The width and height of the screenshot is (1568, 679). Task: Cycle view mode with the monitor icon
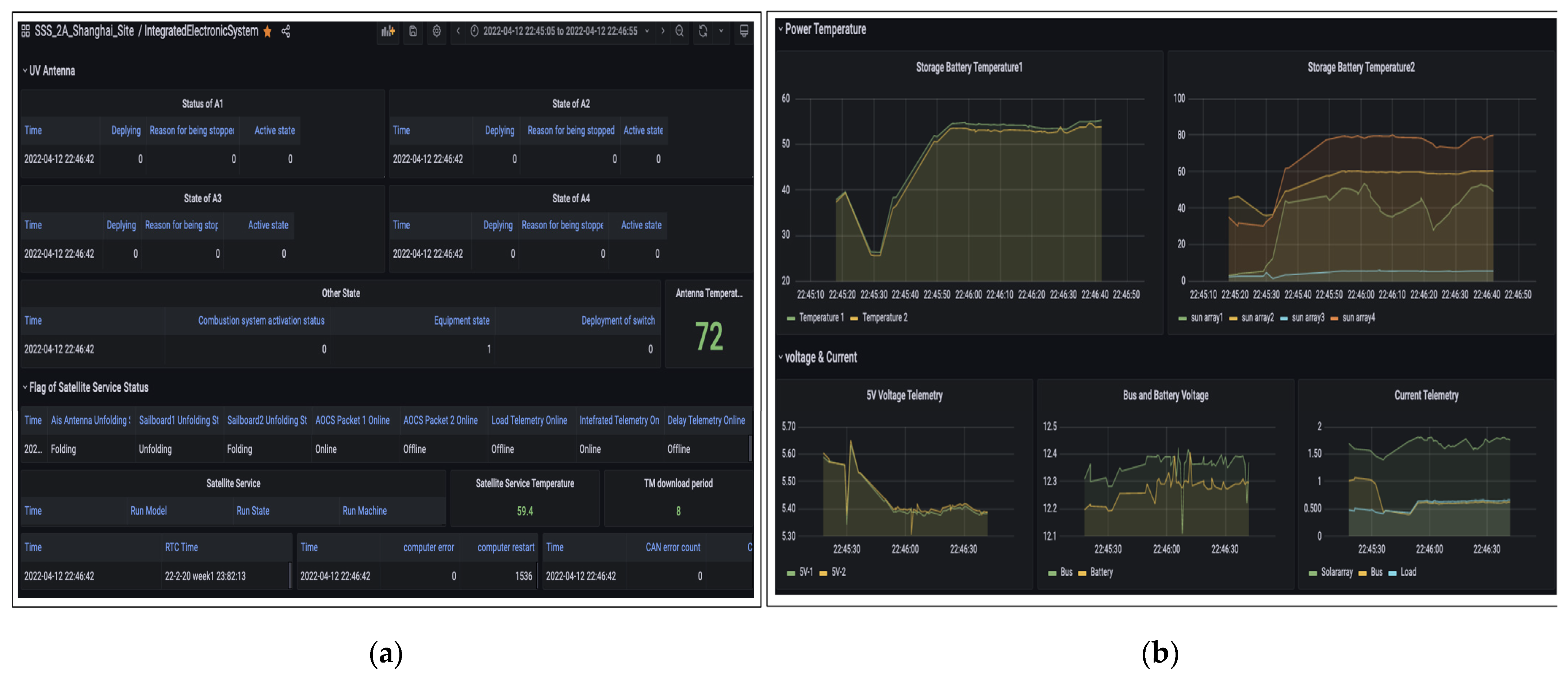(x=743, y=31)
